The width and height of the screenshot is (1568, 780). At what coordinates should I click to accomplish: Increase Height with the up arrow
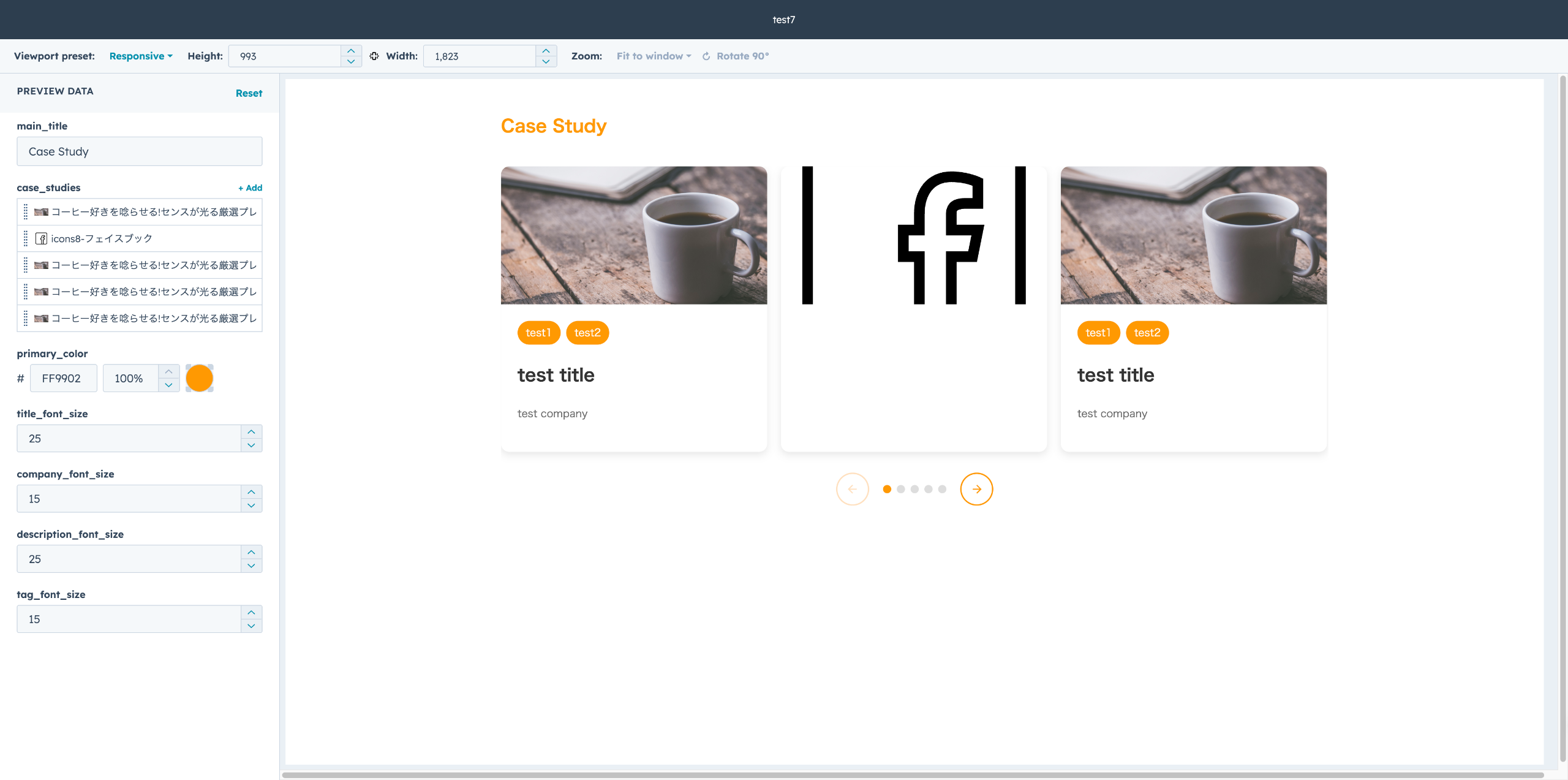pyautogui.click(x=351, y=51)
